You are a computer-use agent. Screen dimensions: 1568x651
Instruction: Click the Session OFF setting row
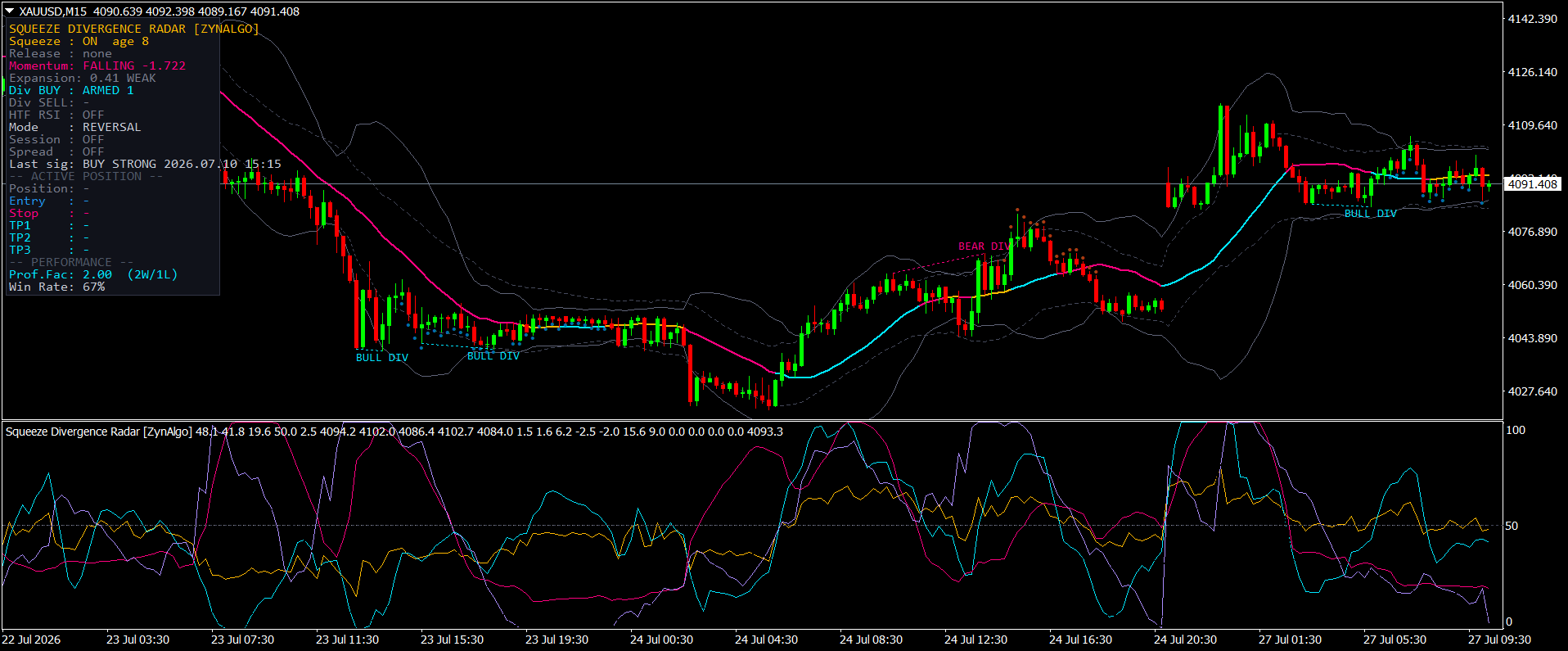56,139
